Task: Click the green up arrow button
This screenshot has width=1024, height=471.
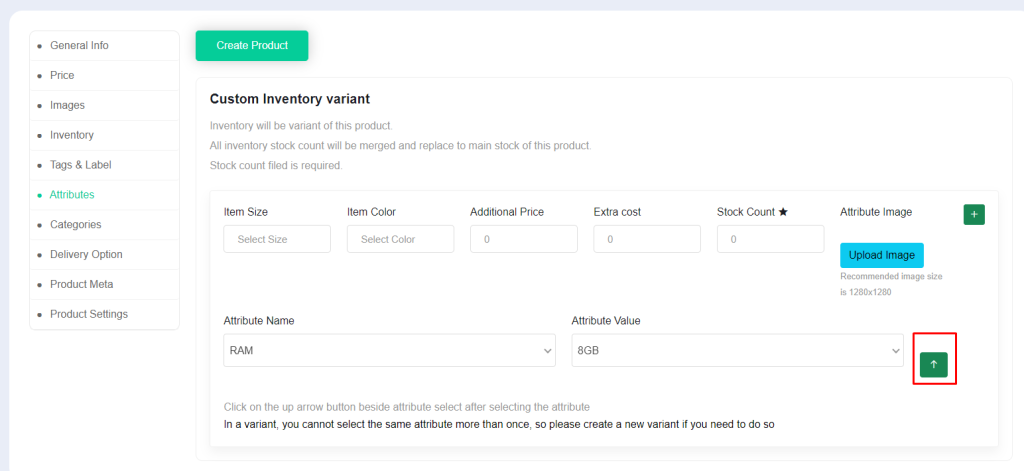Action: 933,365
